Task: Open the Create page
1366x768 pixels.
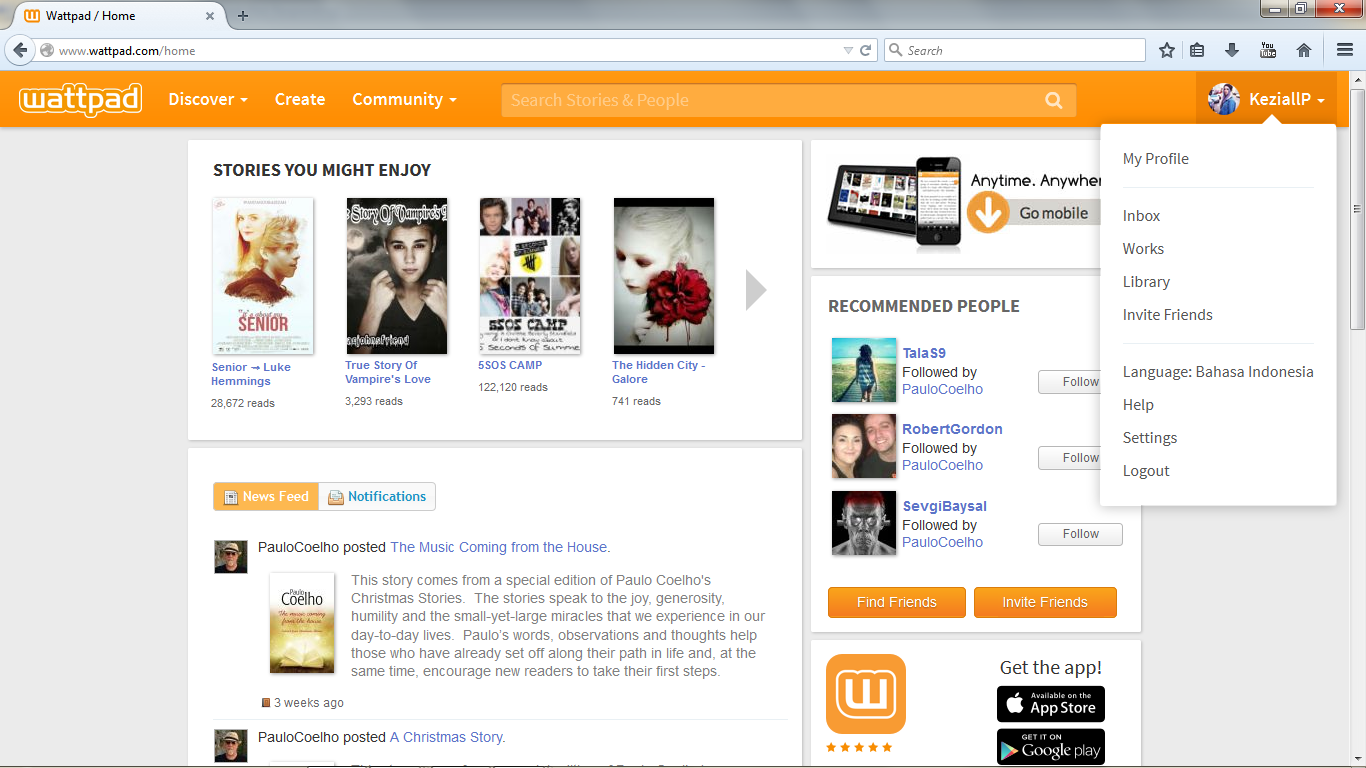Action: pos(300,99)
